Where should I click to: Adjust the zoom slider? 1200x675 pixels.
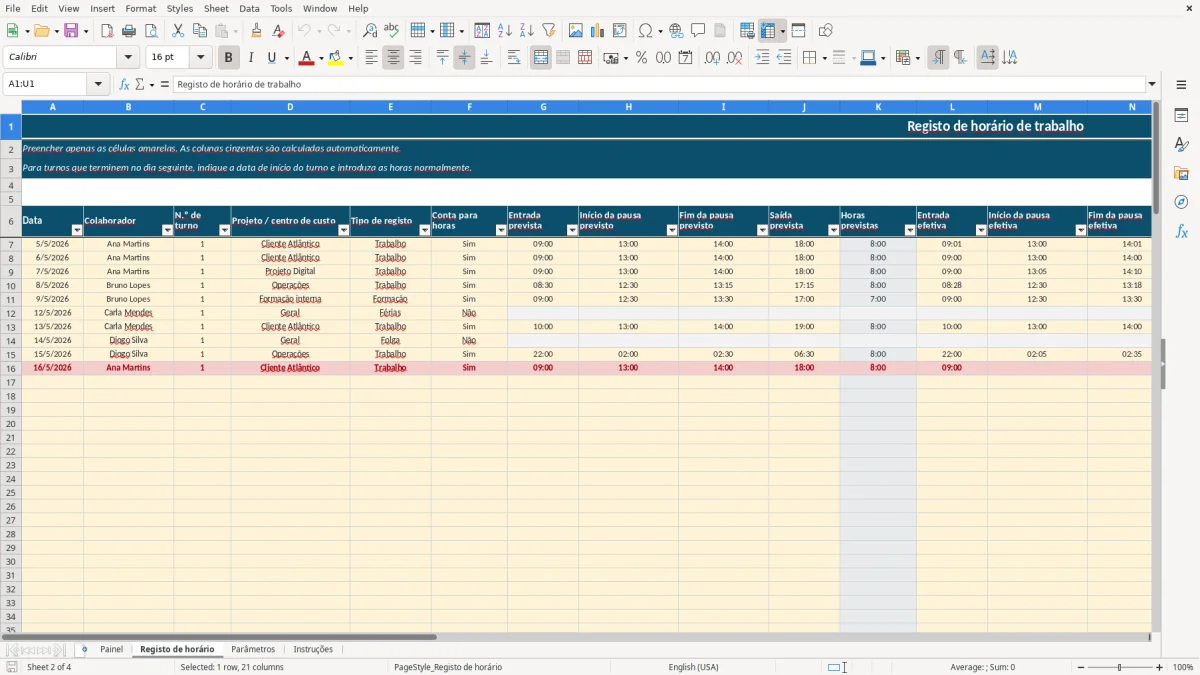(1119, 667)
